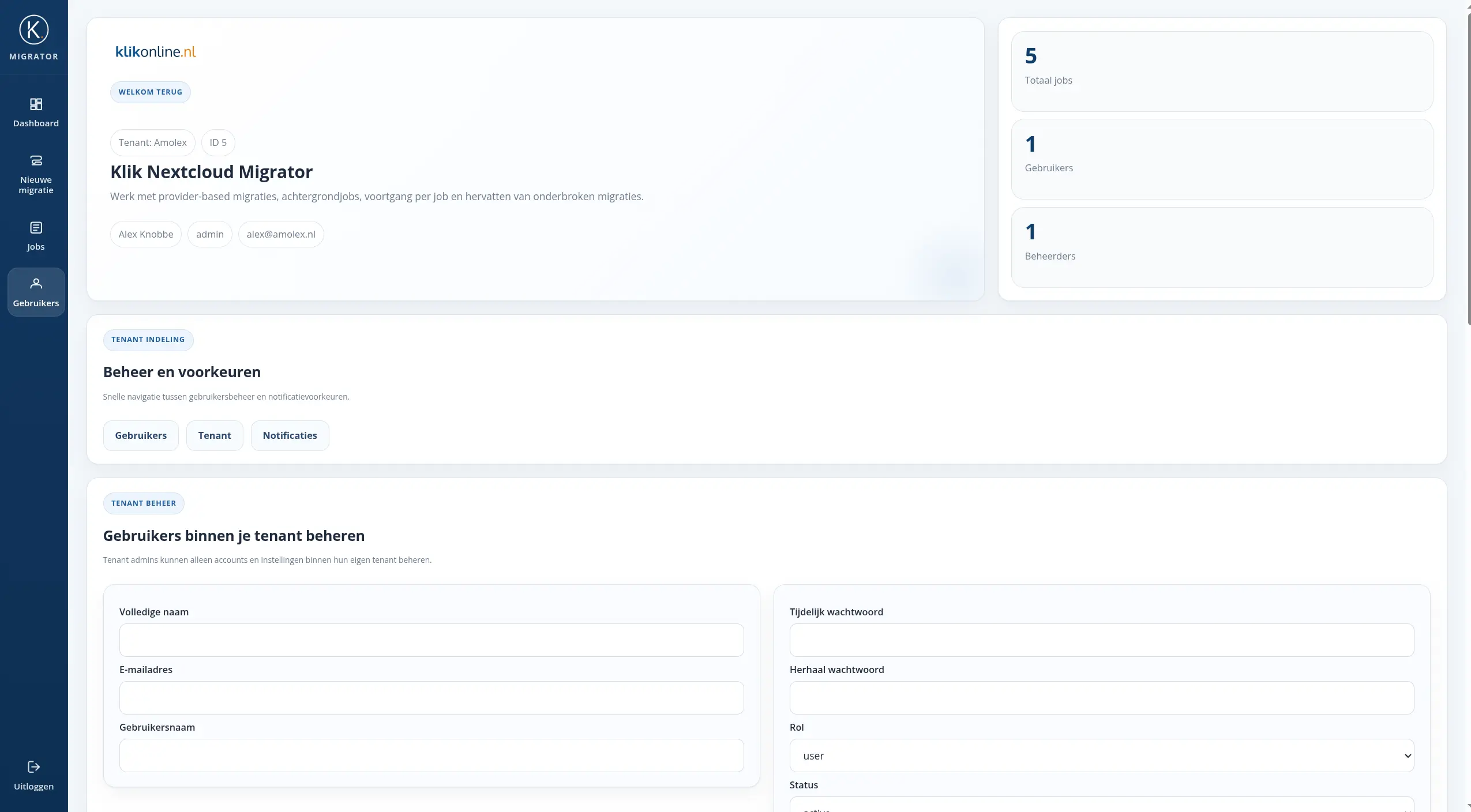Open Dashboard from the sidebar icon
Screen dimensions: 1471x812
(36, 104)
